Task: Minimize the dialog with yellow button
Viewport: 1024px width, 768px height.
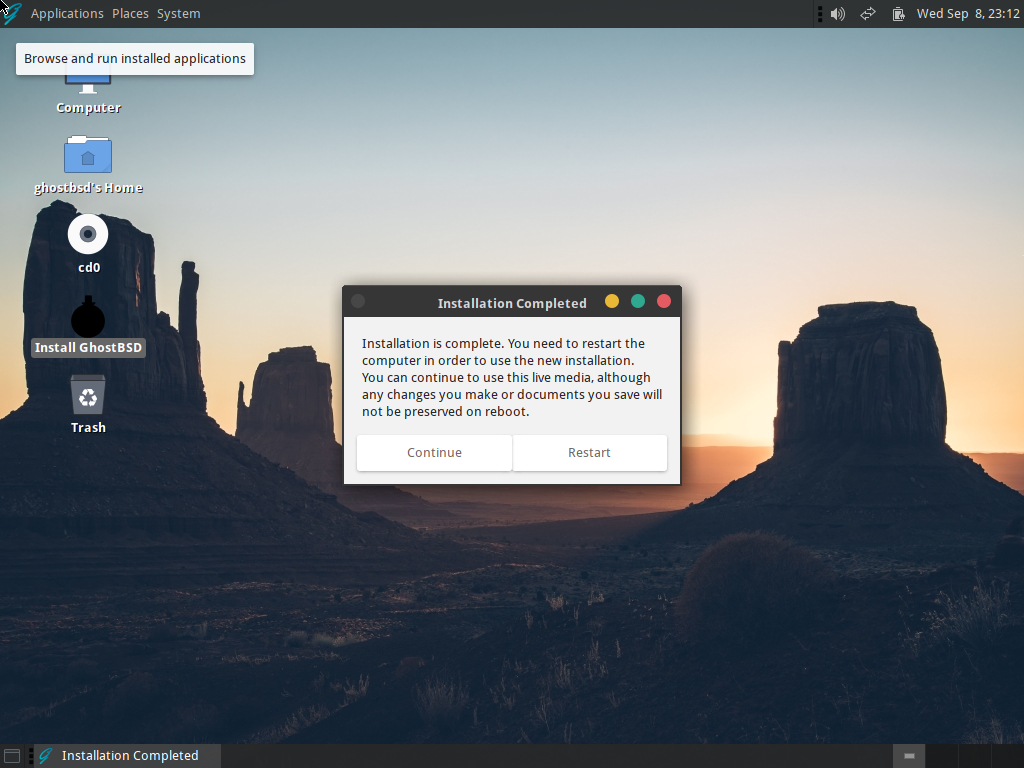Action: coord(612,301)
